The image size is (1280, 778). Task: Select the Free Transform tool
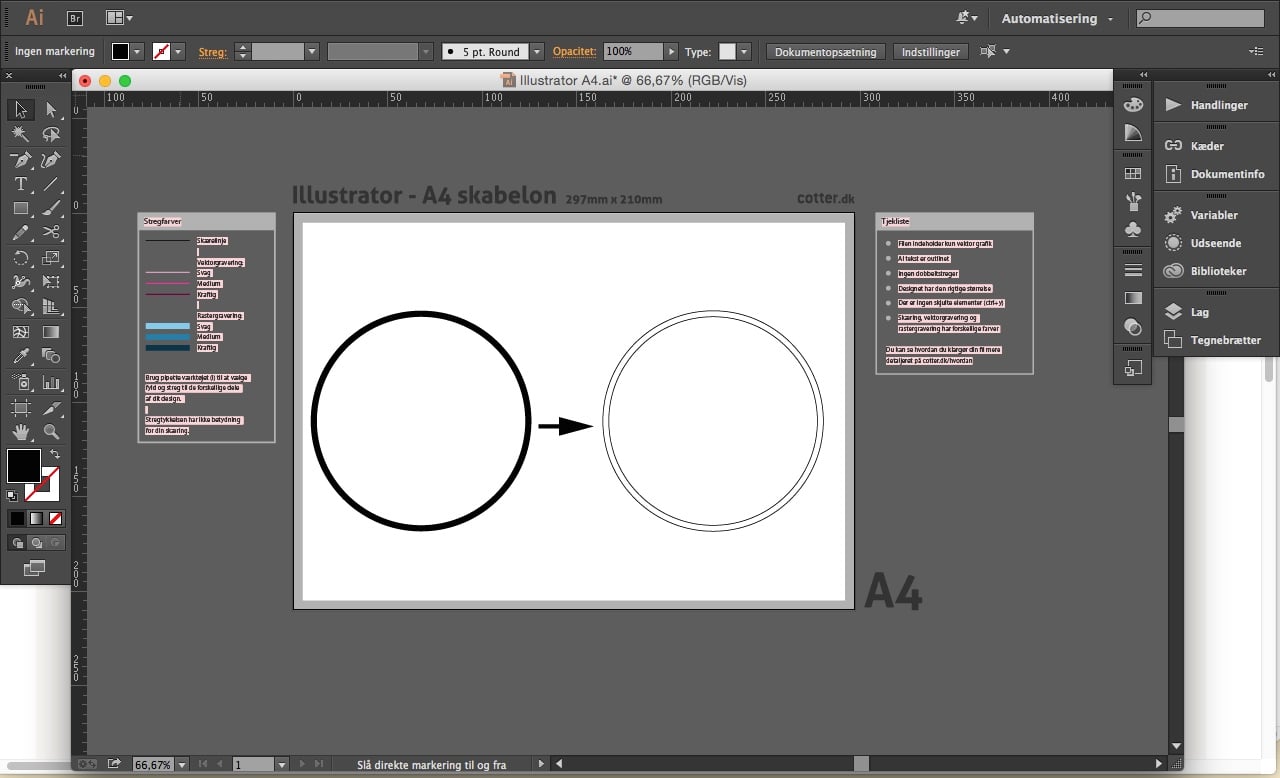[51, 282]
